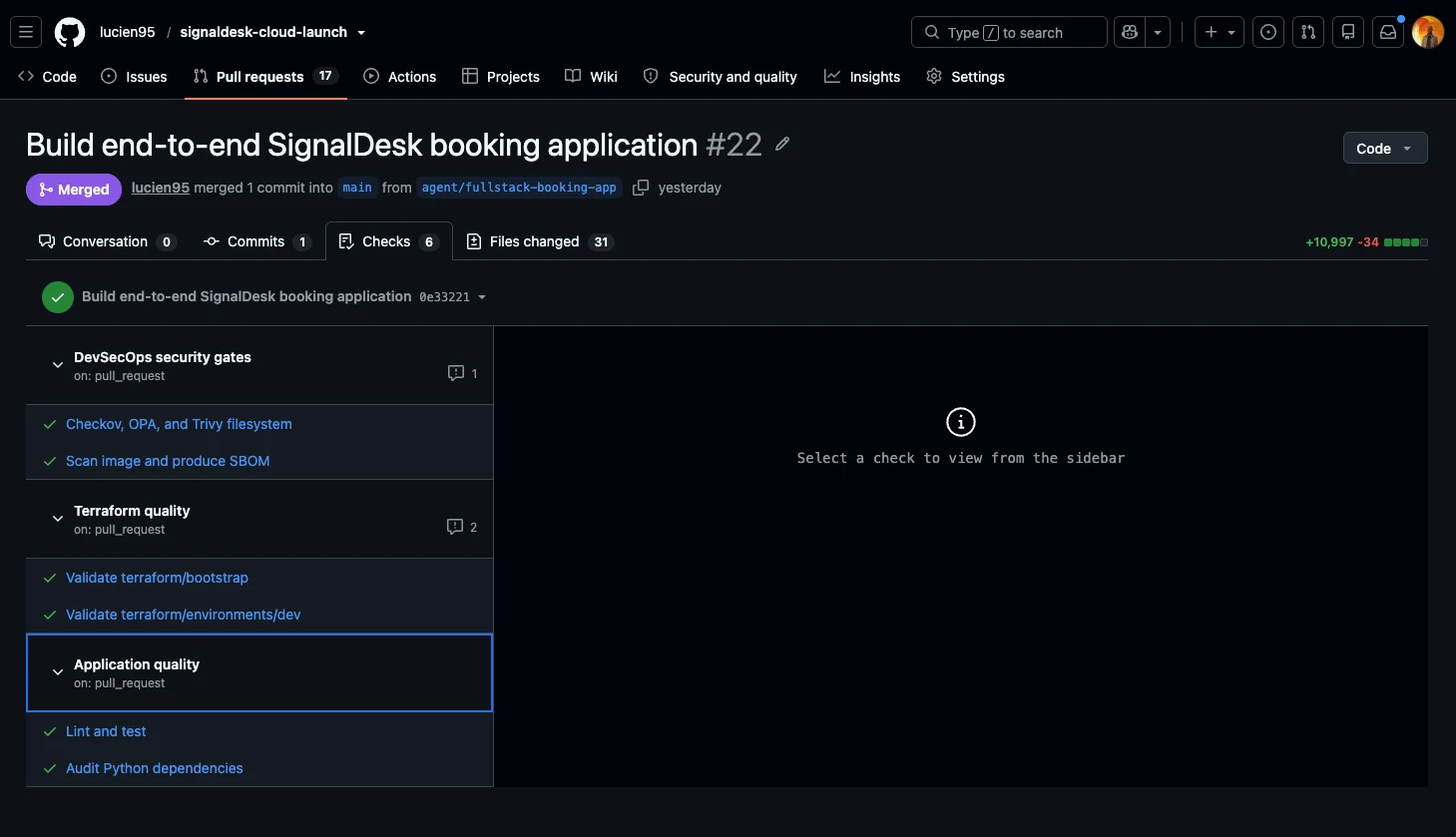Open the signaldesk-cloud-launch repo switcher caret

[361, 33]
